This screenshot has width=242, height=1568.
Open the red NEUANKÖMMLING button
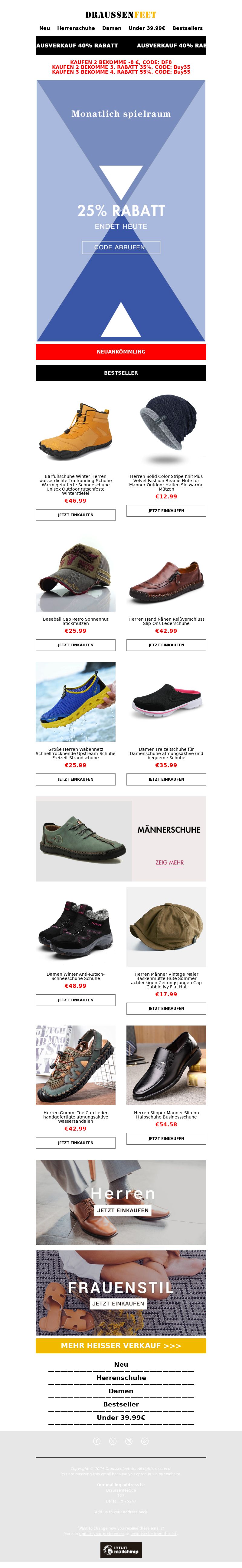(121, 352)
